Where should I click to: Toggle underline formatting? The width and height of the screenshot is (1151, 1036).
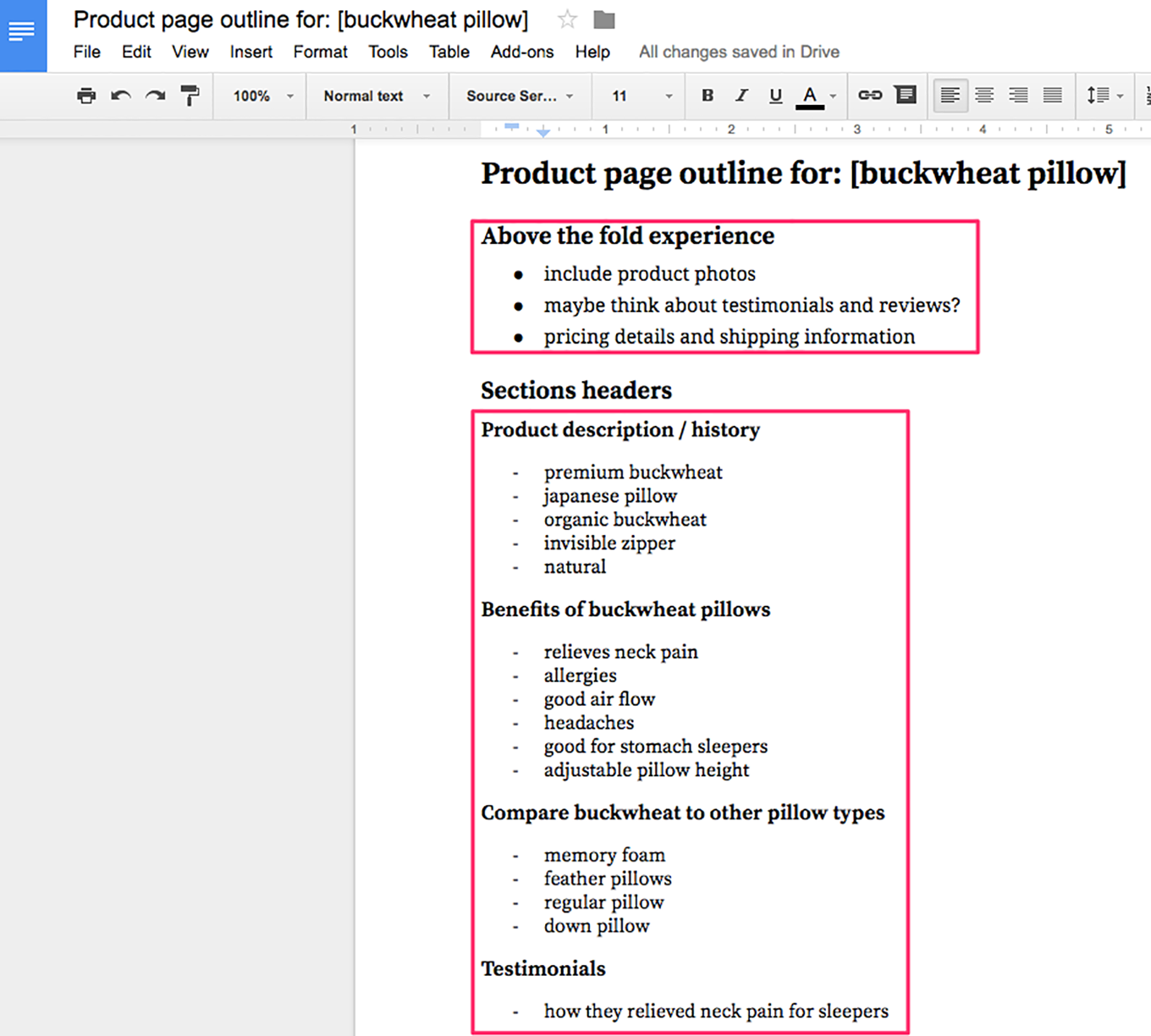point(775,96)
